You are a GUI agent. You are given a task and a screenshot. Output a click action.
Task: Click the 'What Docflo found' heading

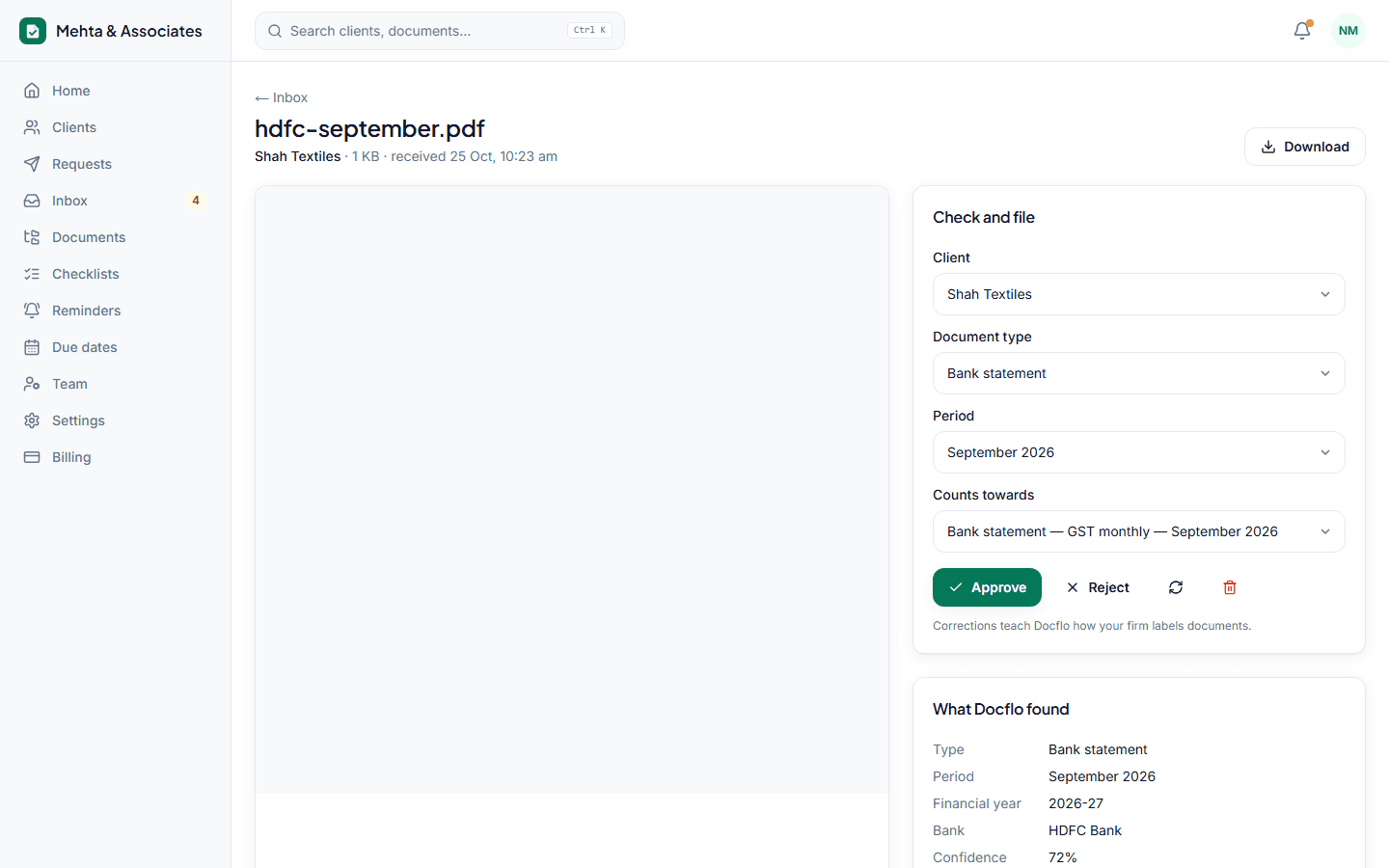[x=1000, y=709]
